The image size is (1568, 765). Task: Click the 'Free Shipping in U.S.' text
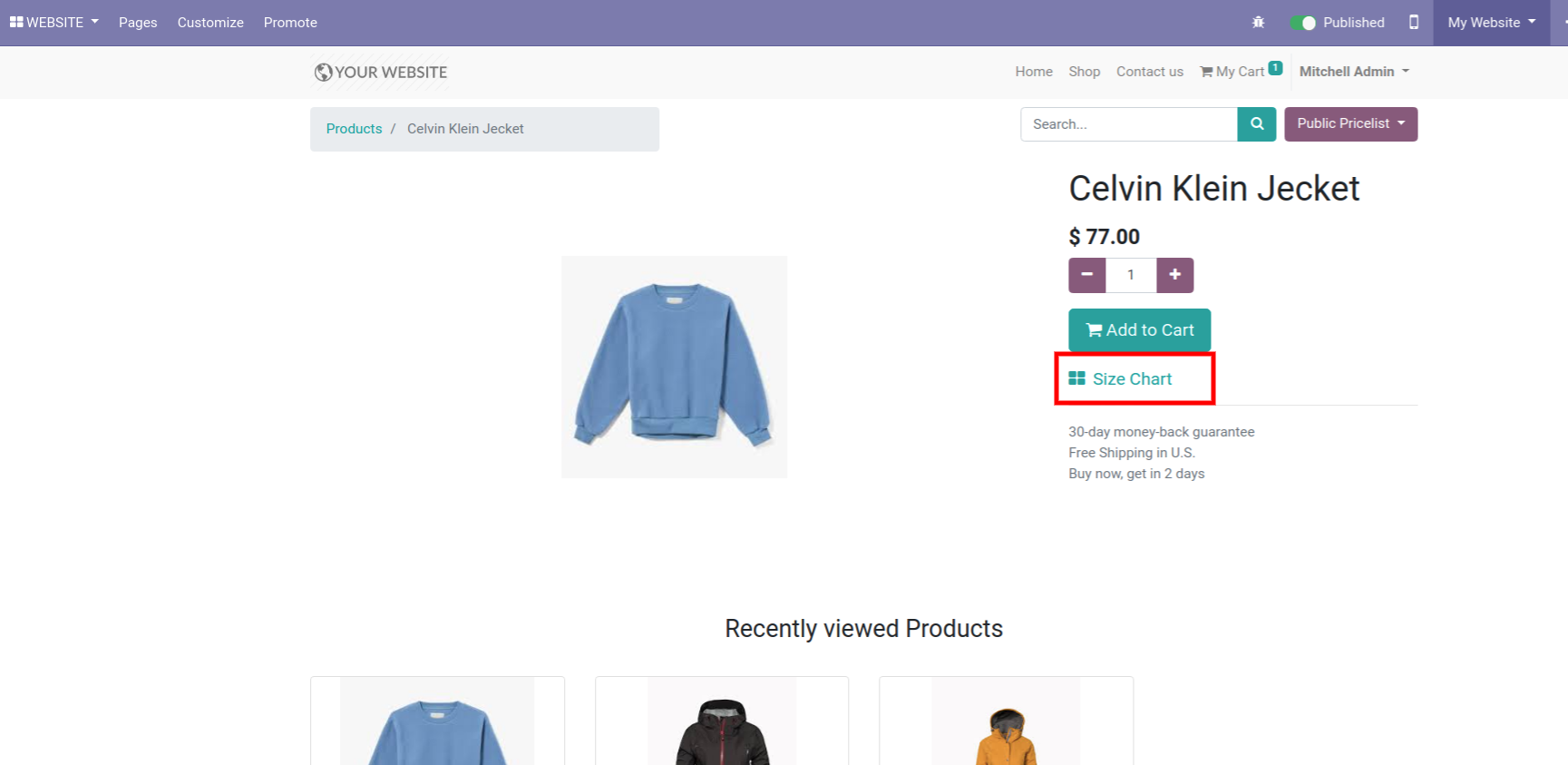[1132, 453]
